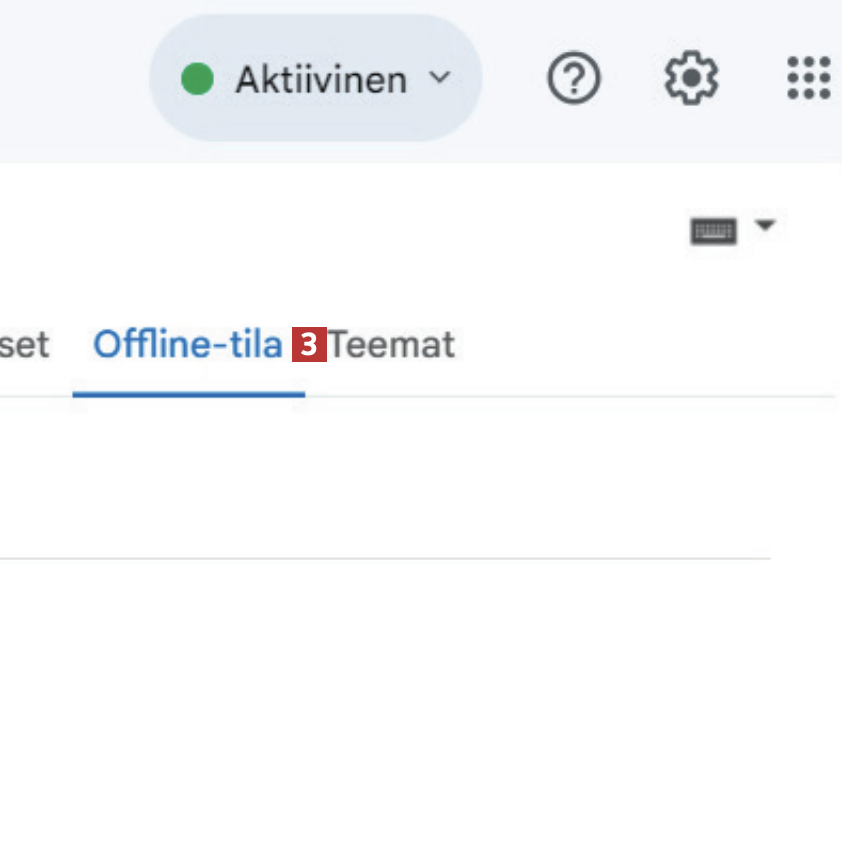
Task: Open the arrow menu beside keyboard icon
Action: pyautogui.click(x=765, y=225)
